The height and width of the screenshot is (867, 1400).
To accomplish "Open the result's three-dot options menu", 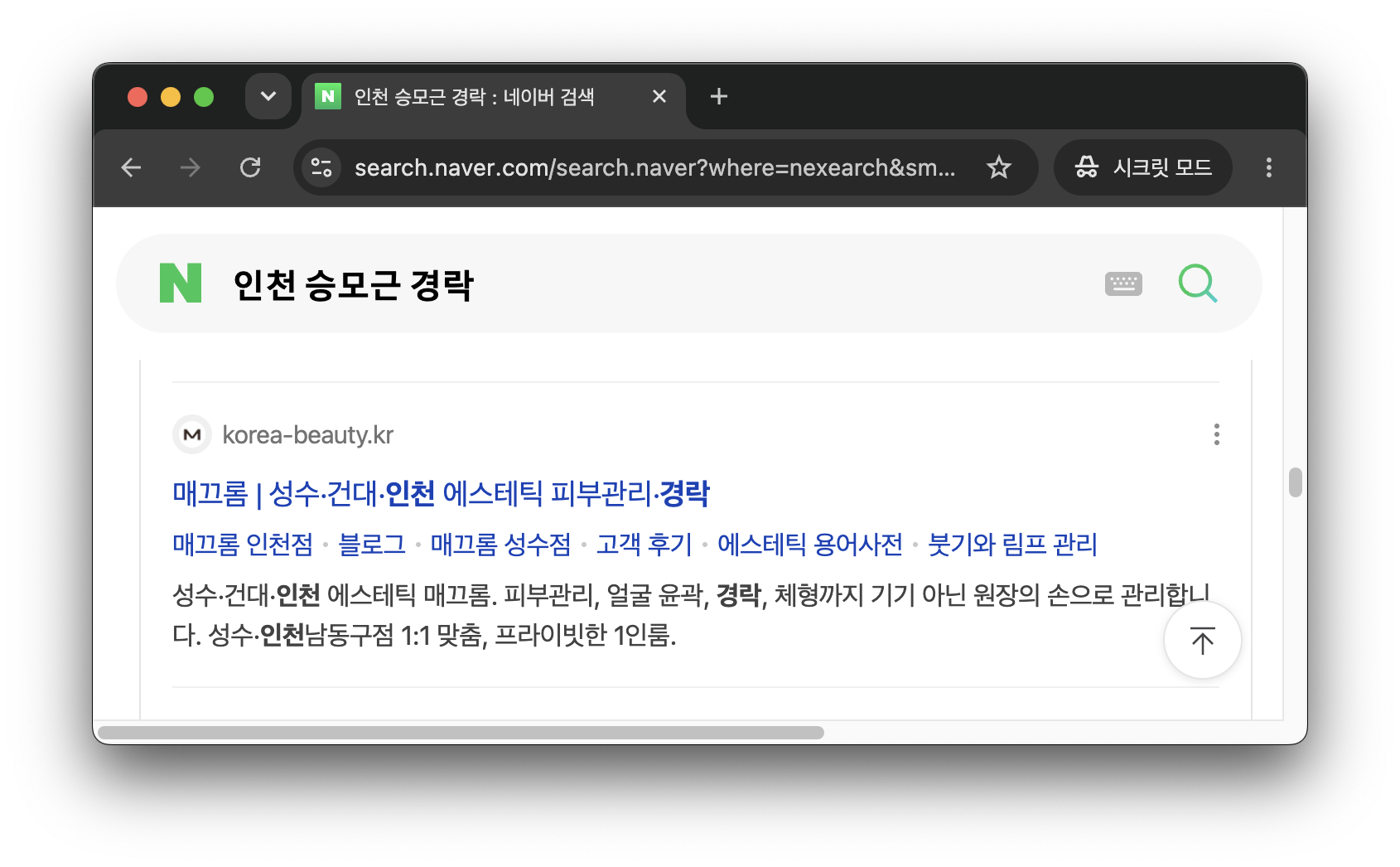I will pyautogui.click(x=1216, y=434).
